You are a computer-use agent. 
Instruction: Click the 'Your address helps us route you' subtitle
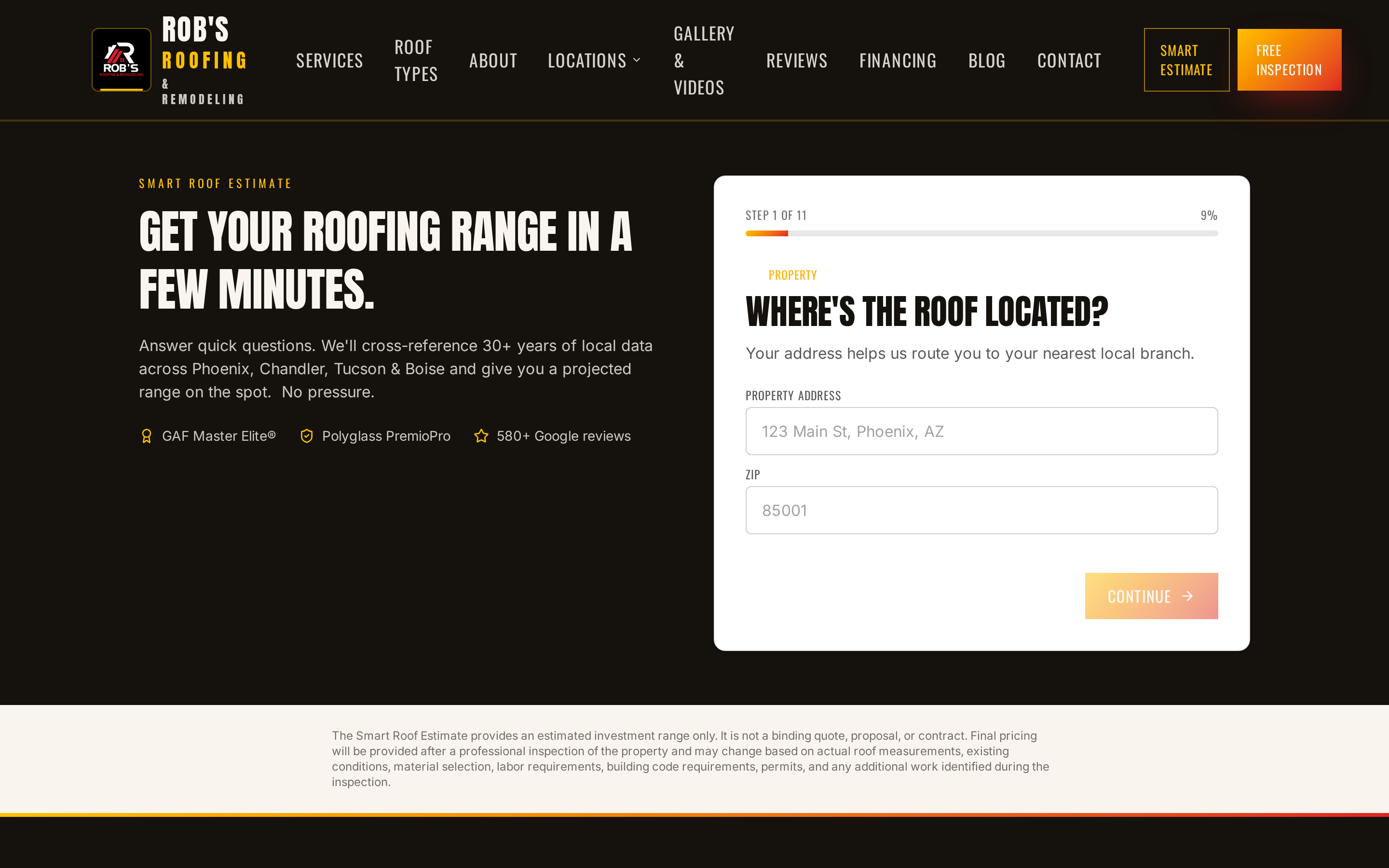tap(970, 353)
